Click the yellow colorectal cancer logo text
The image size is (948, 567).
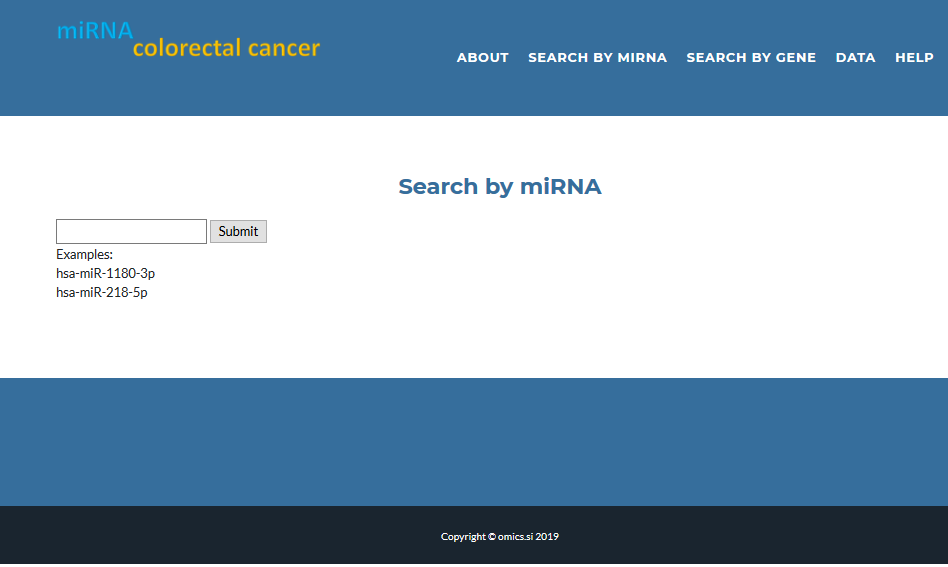[x=226, y=48]
